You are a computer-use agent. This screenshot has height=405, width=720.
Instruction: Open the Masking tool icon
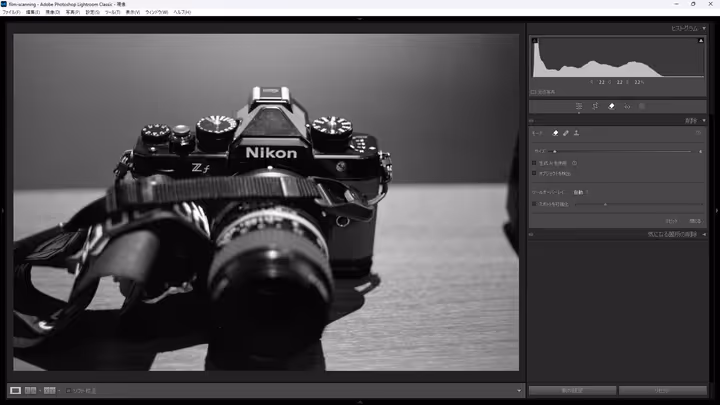[x=642, y=106]
